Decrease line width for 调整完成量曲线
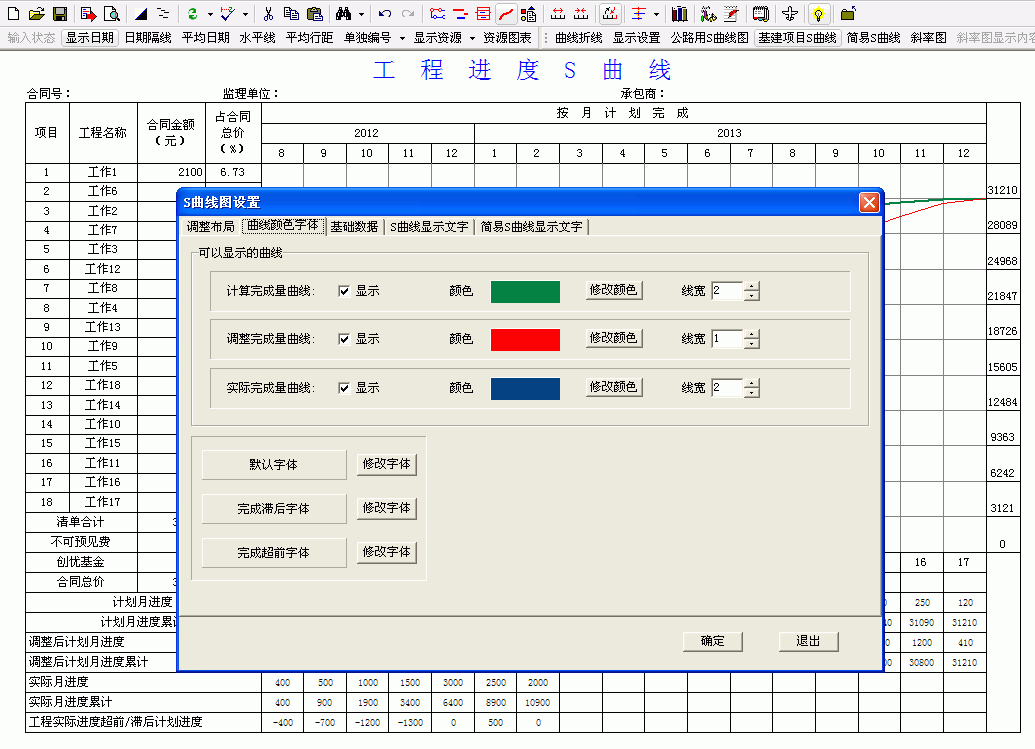Viewport: 1035px width, 749px height. [x=752, y=344]
